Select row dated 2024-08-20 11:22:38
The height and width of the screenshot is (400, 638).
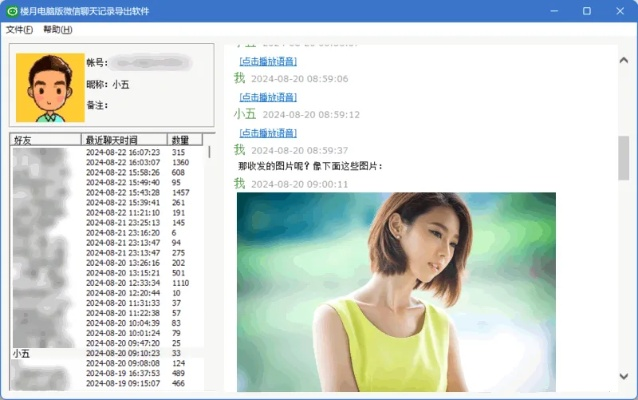(107, 313)
